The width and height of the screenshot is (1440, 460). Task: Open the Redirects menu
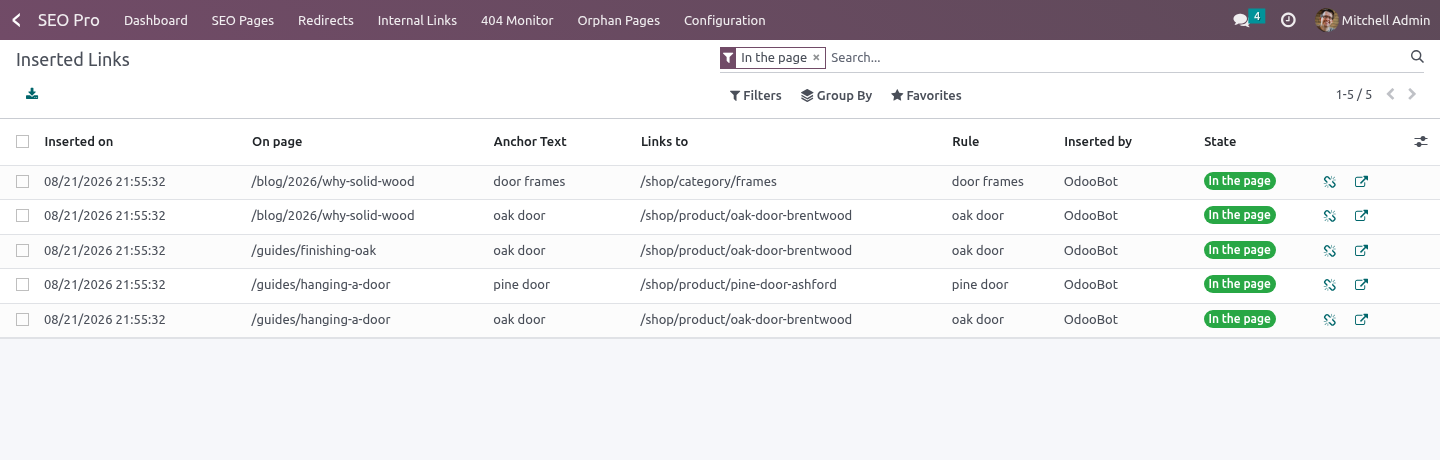326,20
